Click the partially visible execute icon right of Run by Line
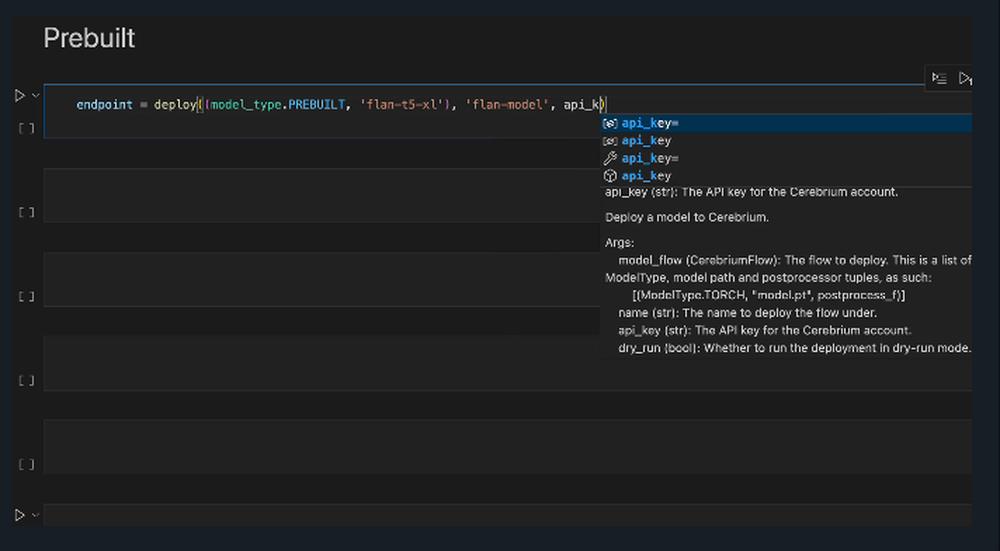Image resolution: width=1000 pixels, height=551 pixels. click(966, 78)
